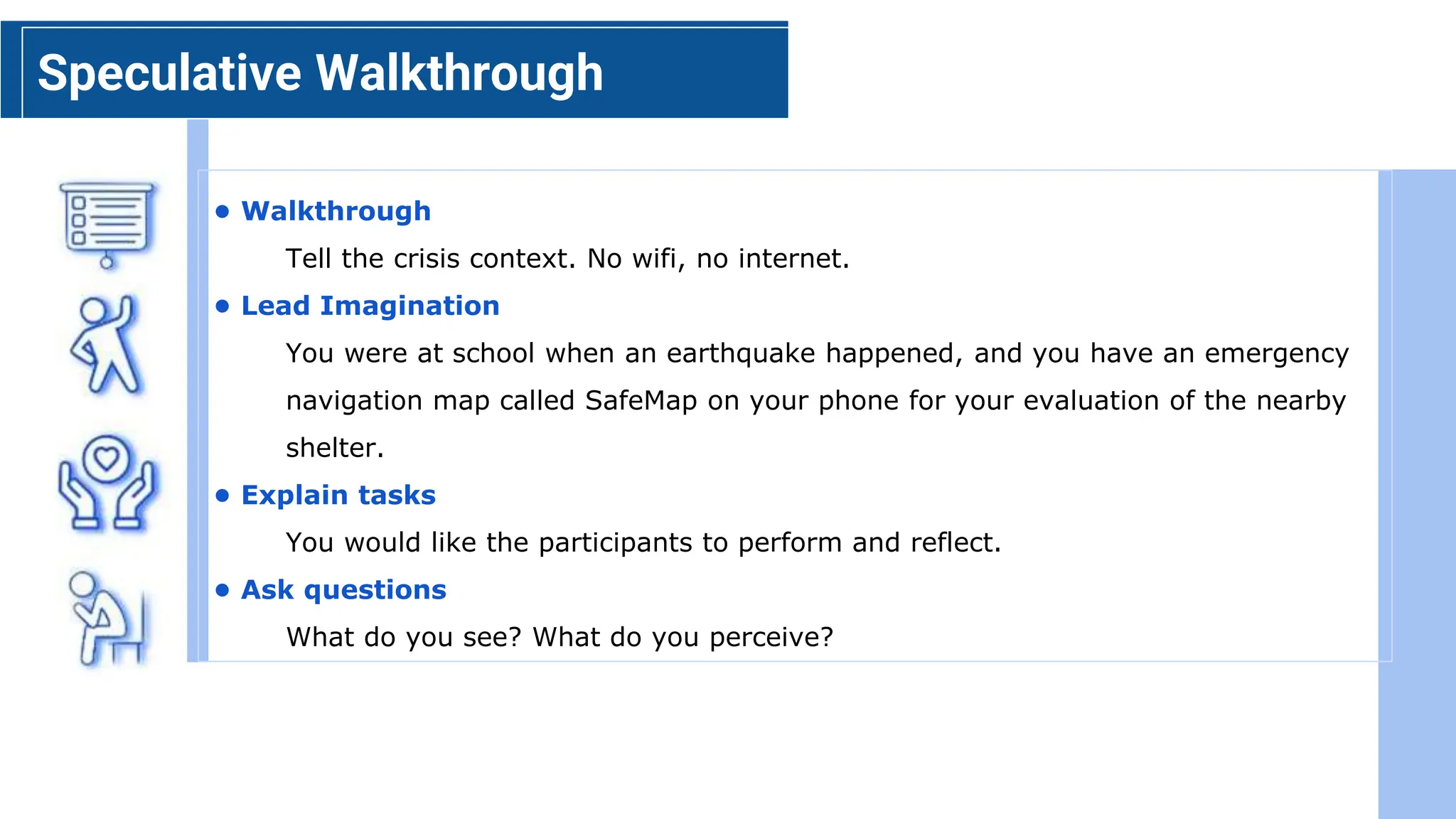Click the bullet dot before Lead Imagination
This screenshot has height=819, width=1456.
(x=223, y=306)
